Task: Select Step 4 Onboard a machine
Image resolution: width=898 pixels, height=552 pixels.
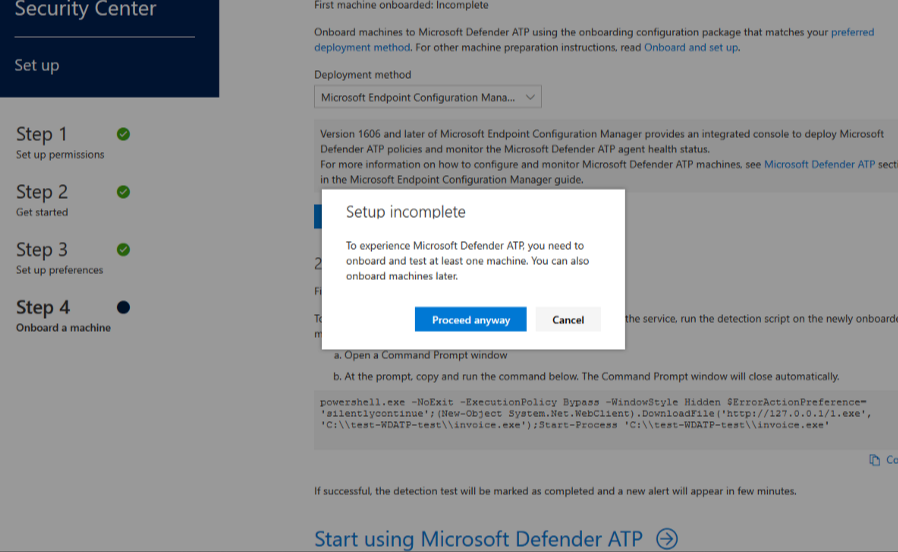Action: click(63, 315)
